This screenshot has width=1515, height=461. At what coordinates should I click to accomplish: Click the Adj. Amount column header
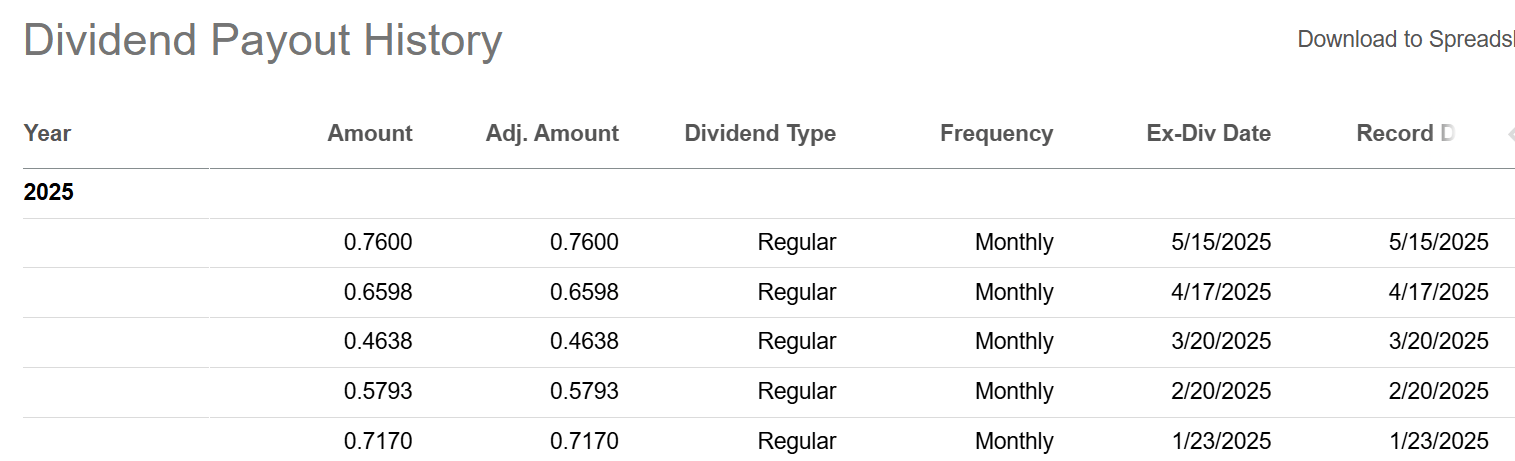pyautogui.click(x=552, y=133)
